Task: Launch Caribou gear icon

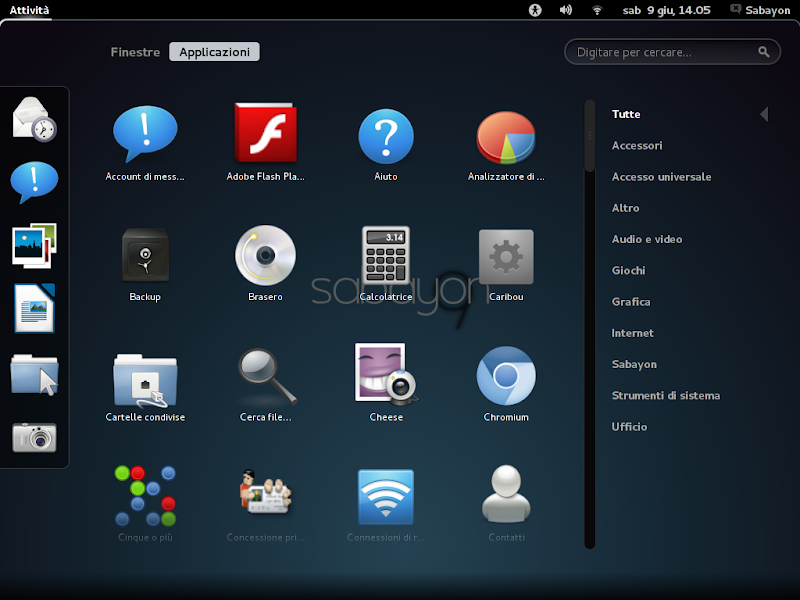Action: tap(506, 257)
